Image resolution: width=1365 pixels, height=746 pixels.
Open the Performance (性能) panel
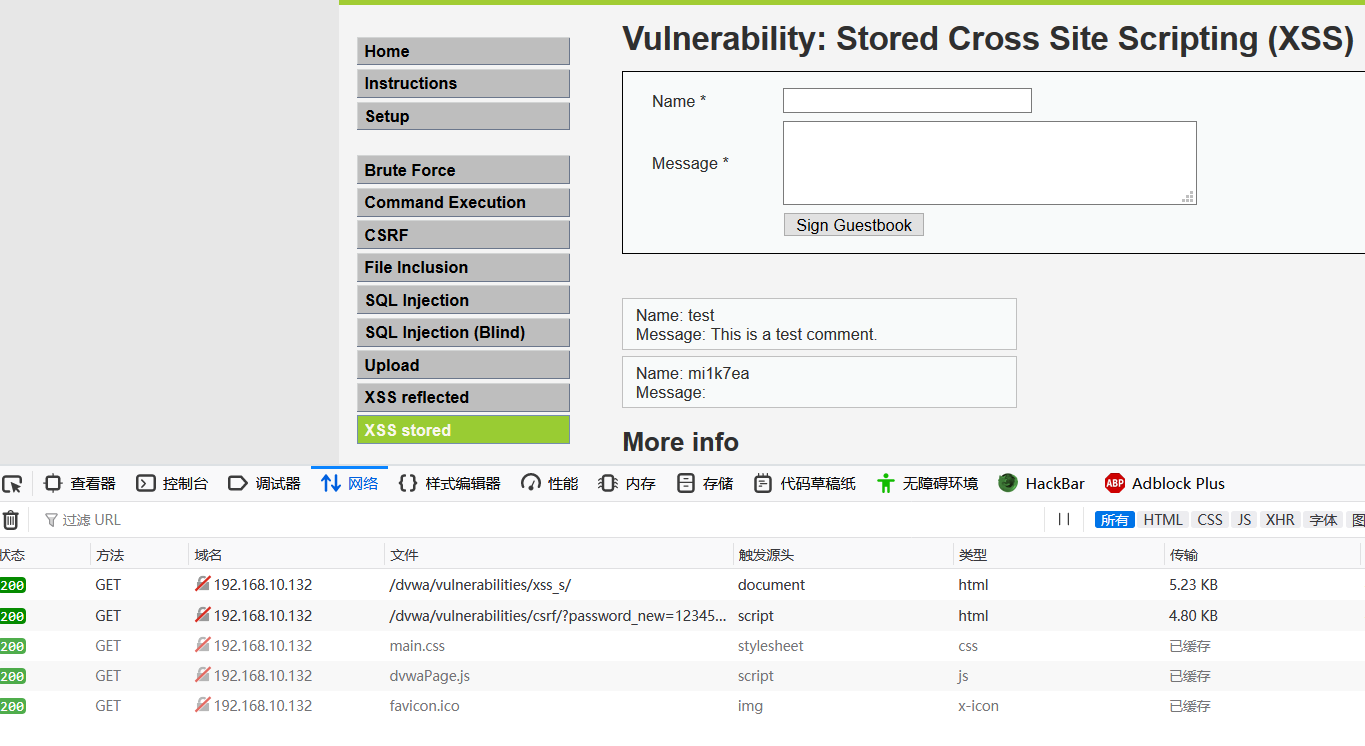click(550, 484)
